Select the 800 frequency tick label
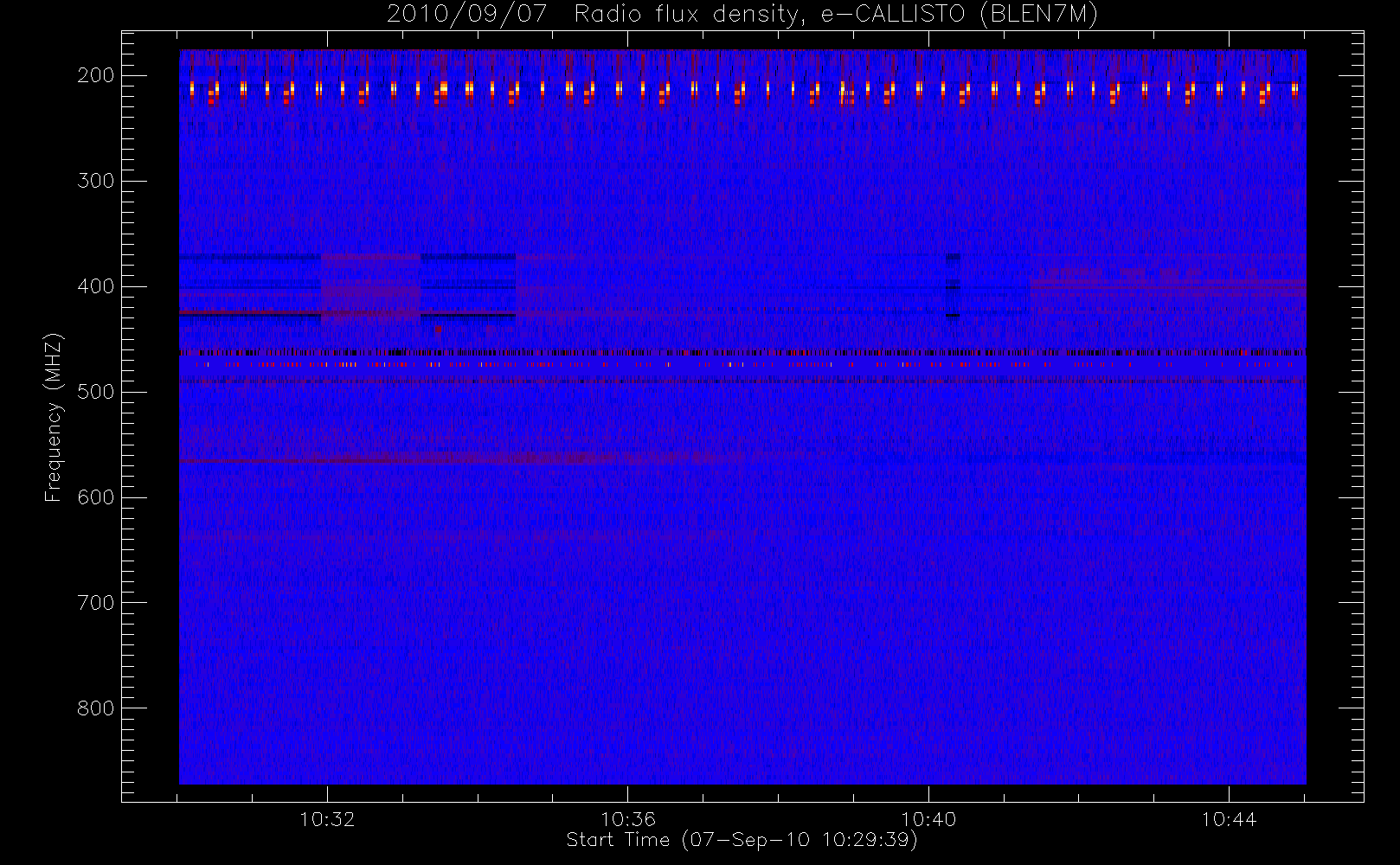1400x865 pixels. [96, 708]
